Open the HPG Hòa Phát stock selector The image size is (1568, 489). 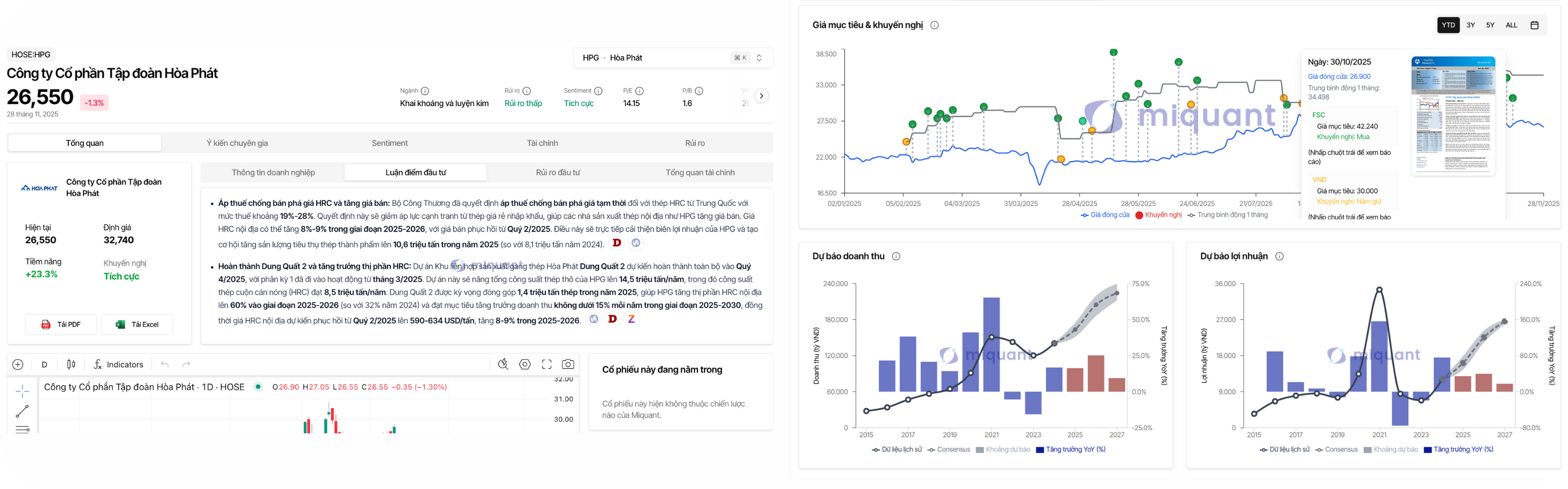tap(673, 58)
